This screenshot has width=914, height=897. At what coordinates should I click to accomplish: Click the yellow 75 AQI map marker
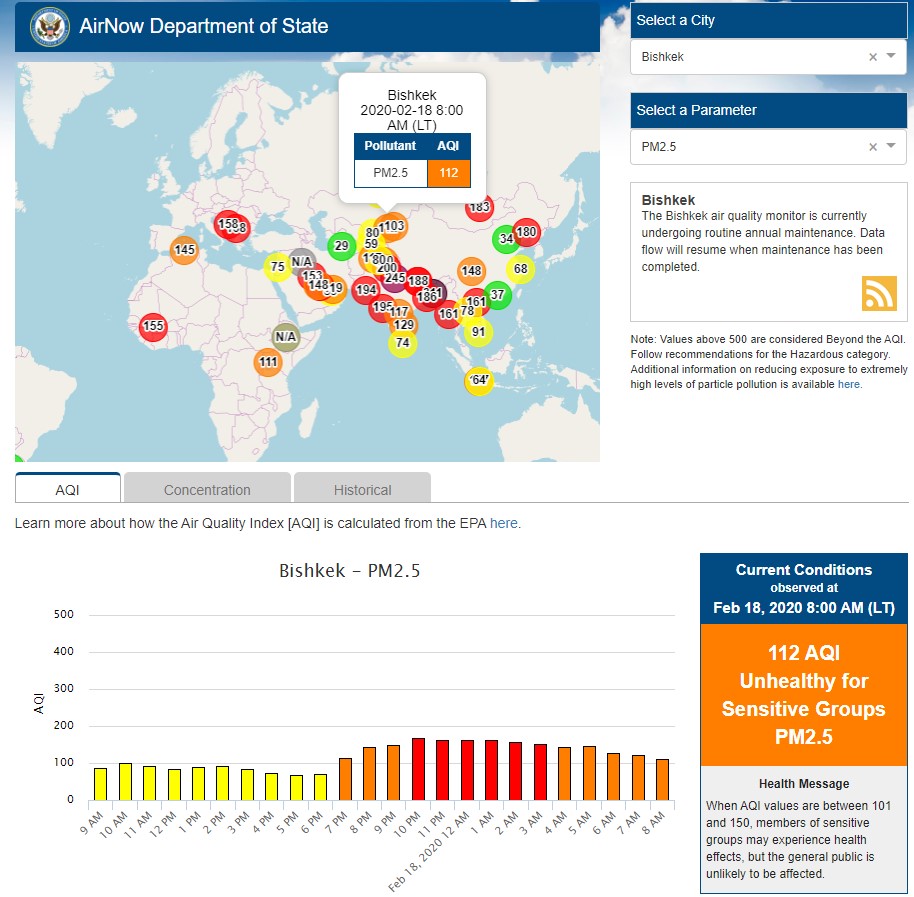[x=278, y=267]
